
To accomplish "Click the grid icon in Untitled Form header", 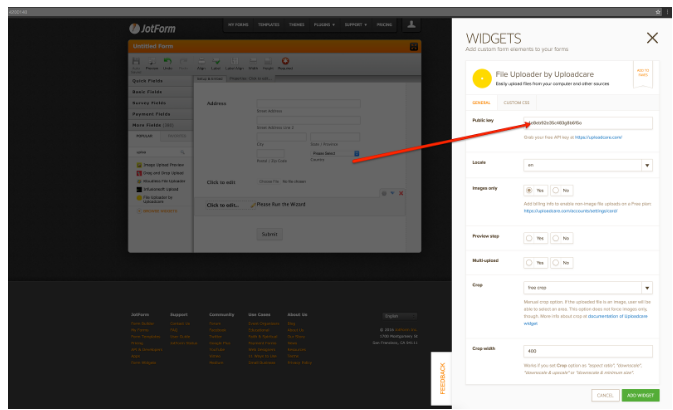I will pos(414,46).
